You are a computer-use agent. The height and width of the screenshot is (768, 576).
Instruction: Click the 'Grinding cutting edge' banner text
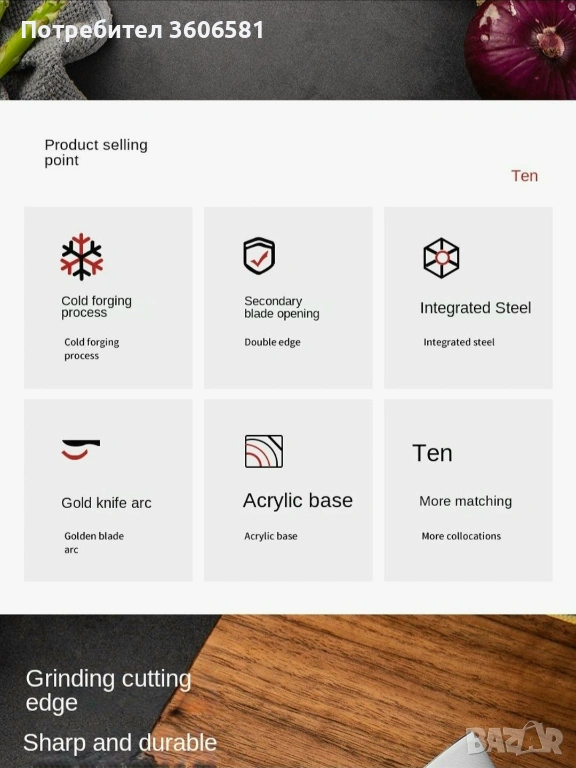(109, 691)
